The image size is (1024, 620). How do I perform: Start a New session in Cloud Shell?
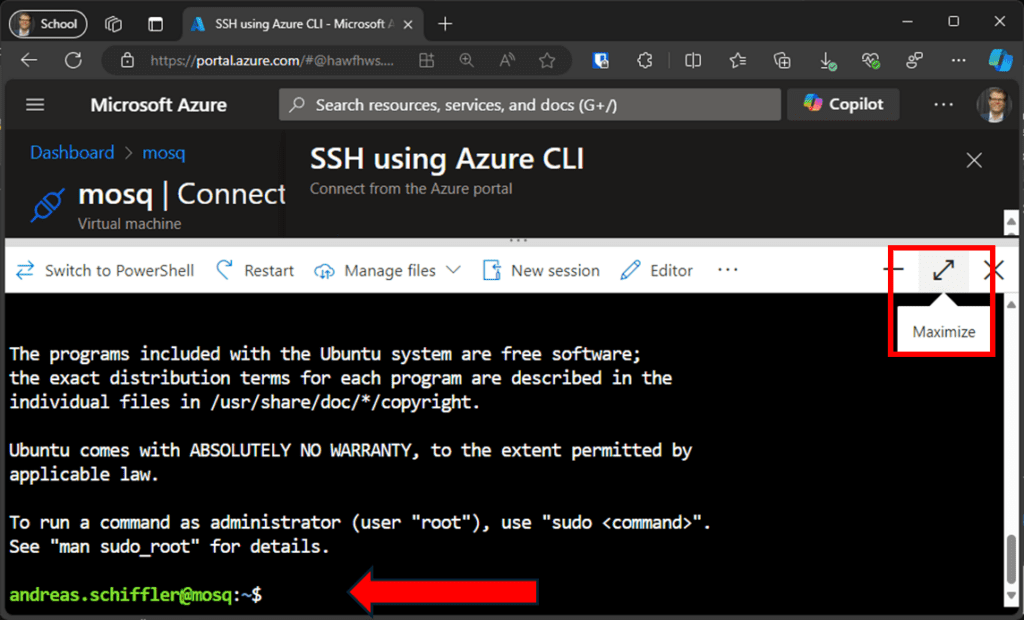pos(541,270)
